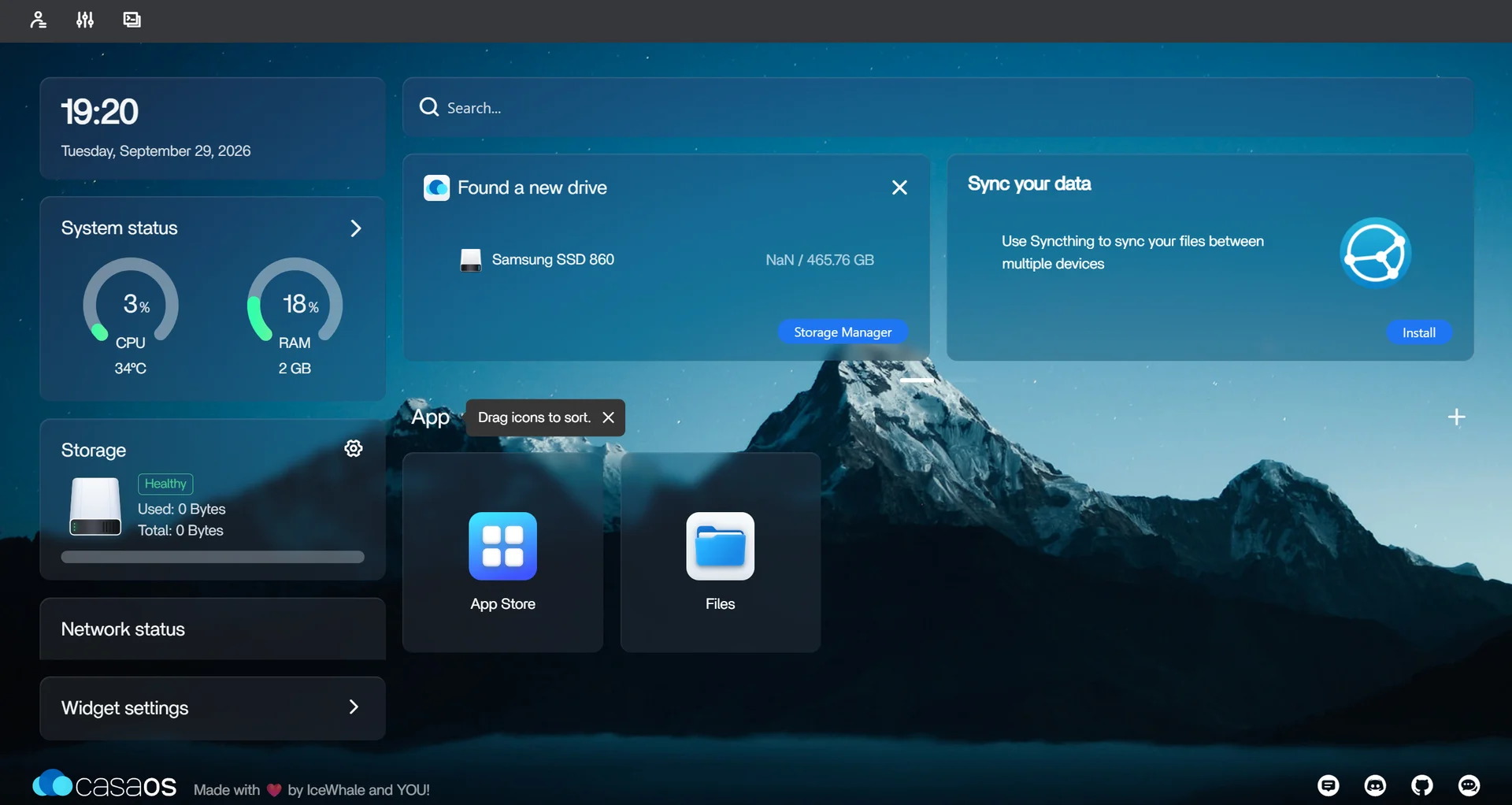Expand Widget settings chevron

[x=354, y=707]
